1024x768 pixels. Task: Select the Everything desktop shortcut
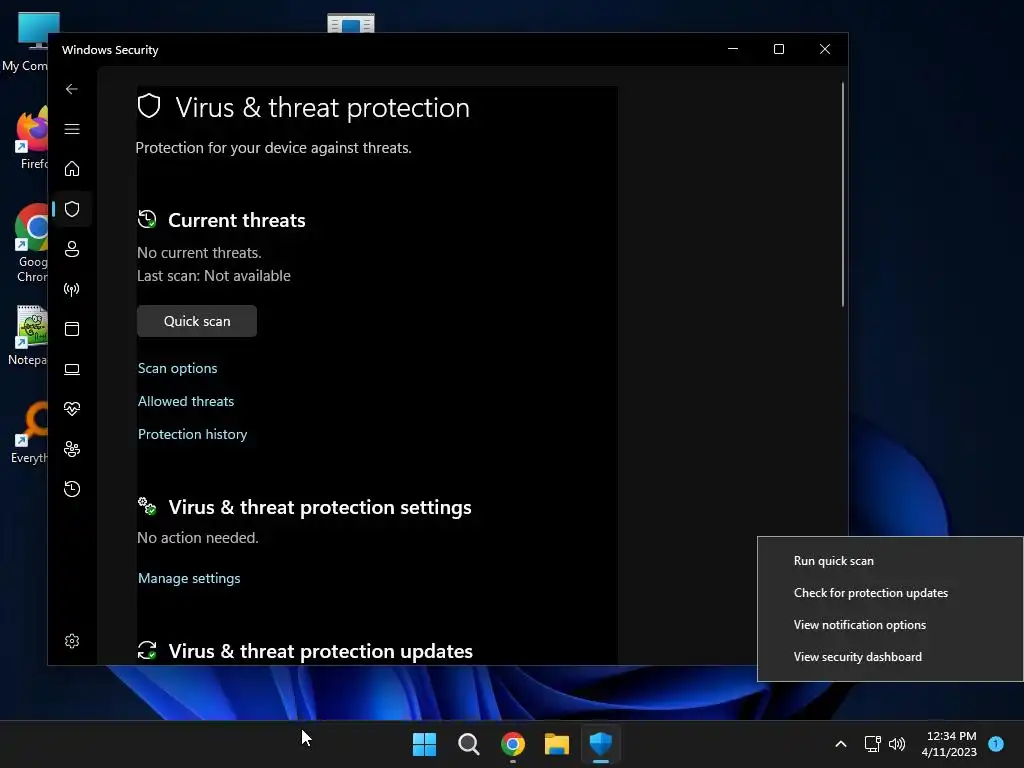tap(30, 433)
